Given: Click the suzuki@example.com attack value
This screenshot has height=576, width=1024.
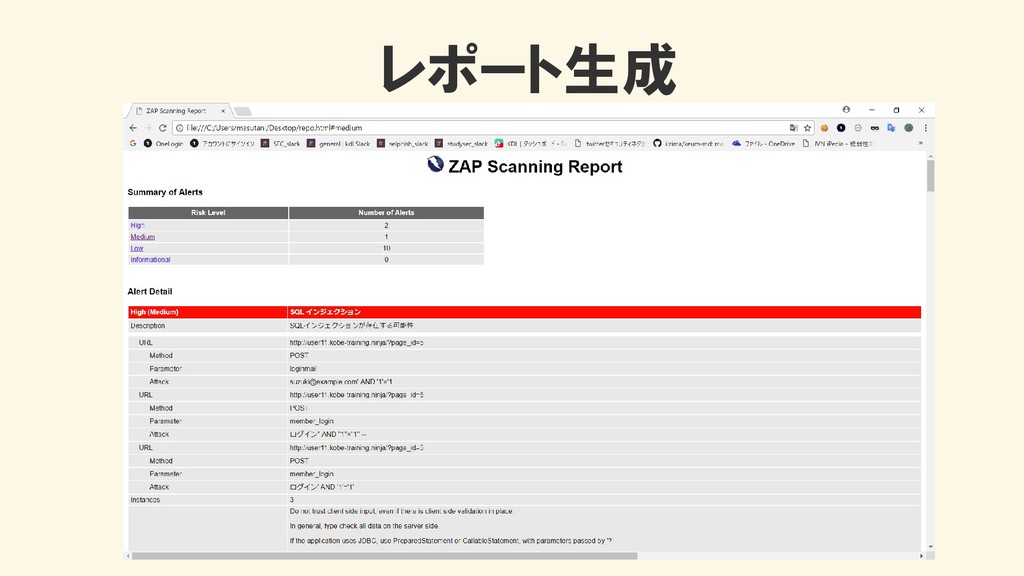Looking at the screenshot, I should (x=341, y=382).
